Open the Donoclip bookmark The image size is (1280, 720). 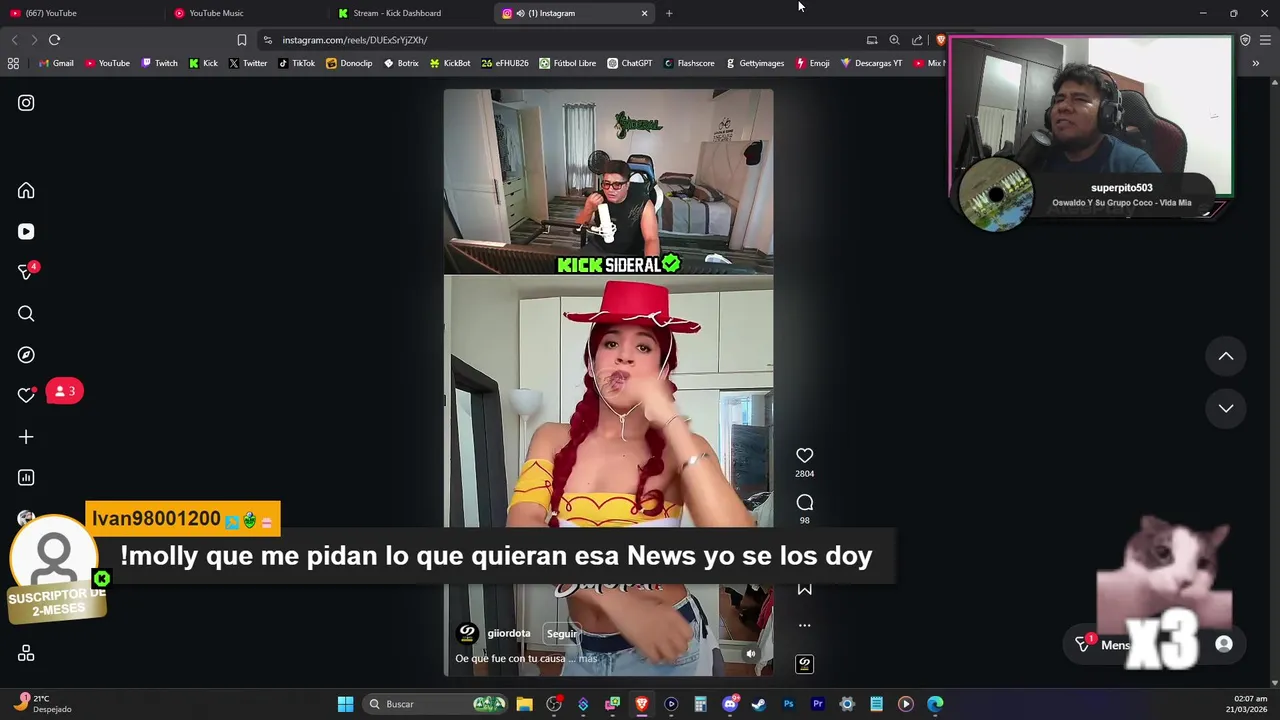point(350,63)
